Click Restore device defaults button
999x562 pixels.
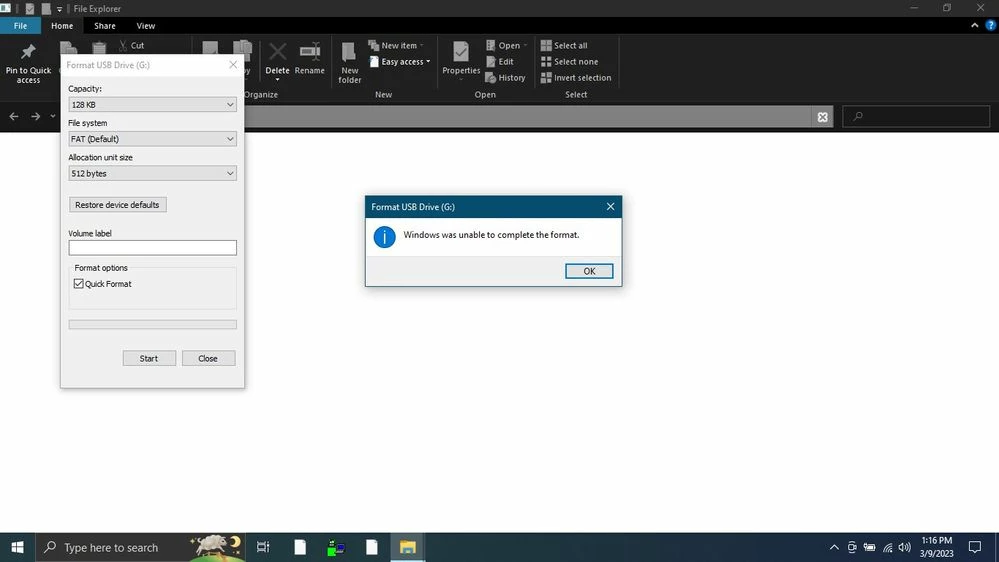pos(117,205)
